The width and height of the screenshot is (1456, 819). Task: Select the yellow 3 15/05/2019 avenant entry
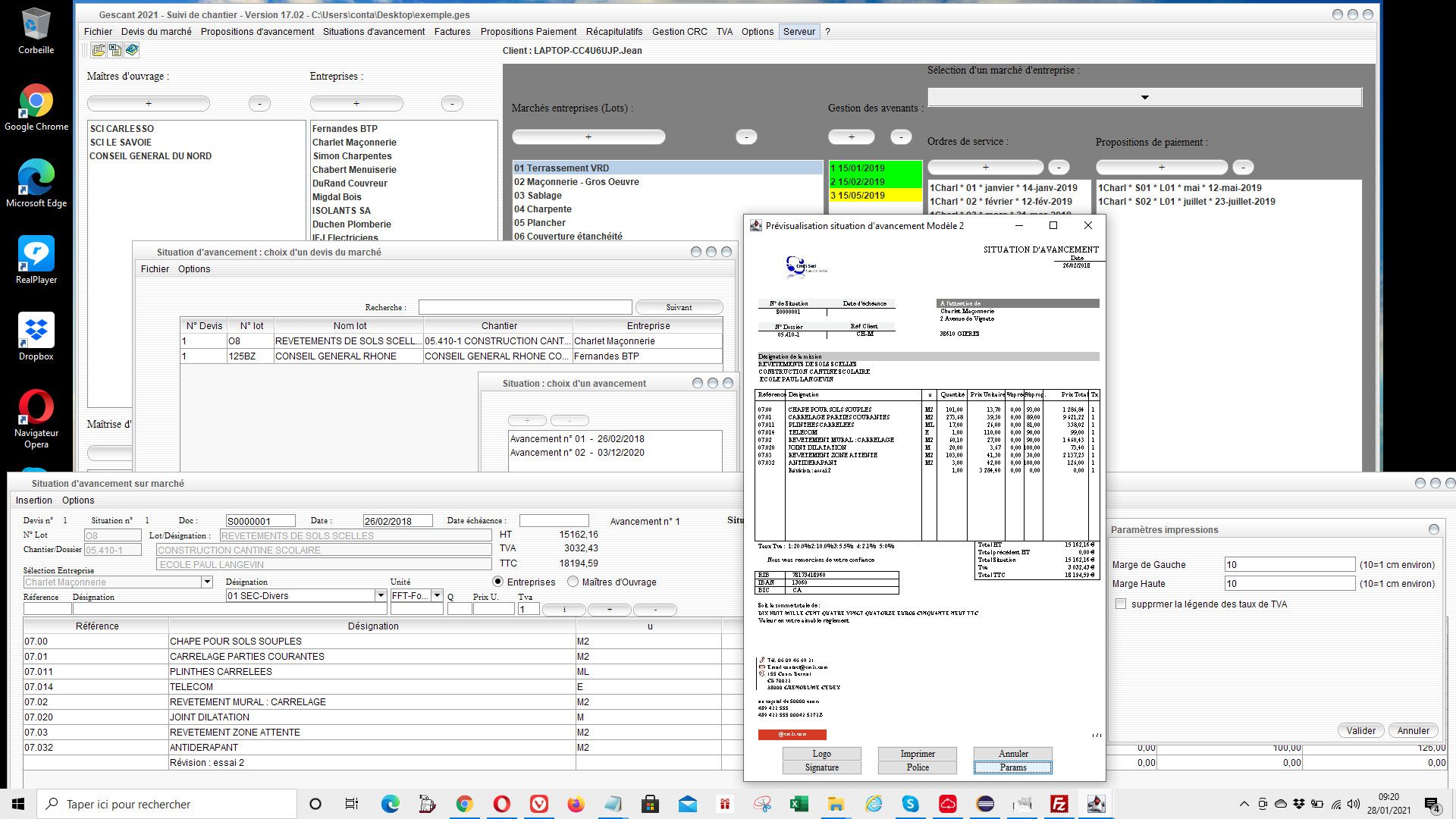(x=875, y=195)
